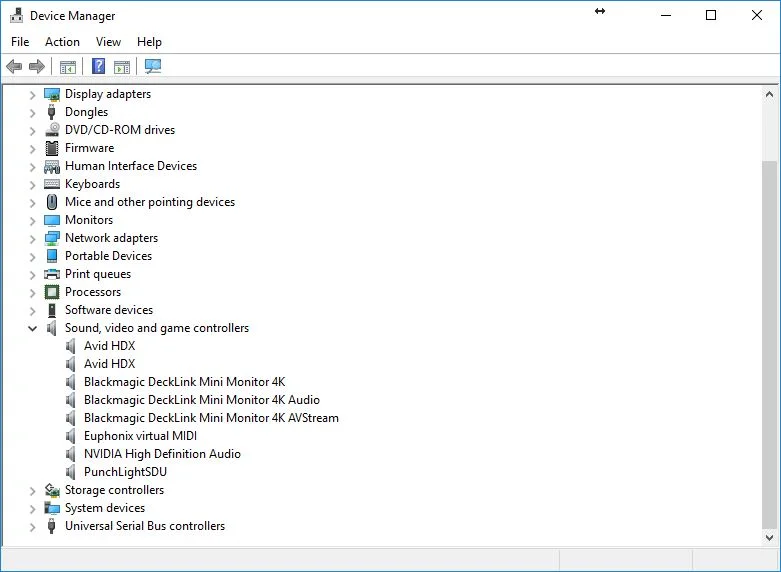Image resolution: width=781 pixels, height=572 pixels.
Task: Collapse Sound, video and game controllers
Action: point(32,328)
